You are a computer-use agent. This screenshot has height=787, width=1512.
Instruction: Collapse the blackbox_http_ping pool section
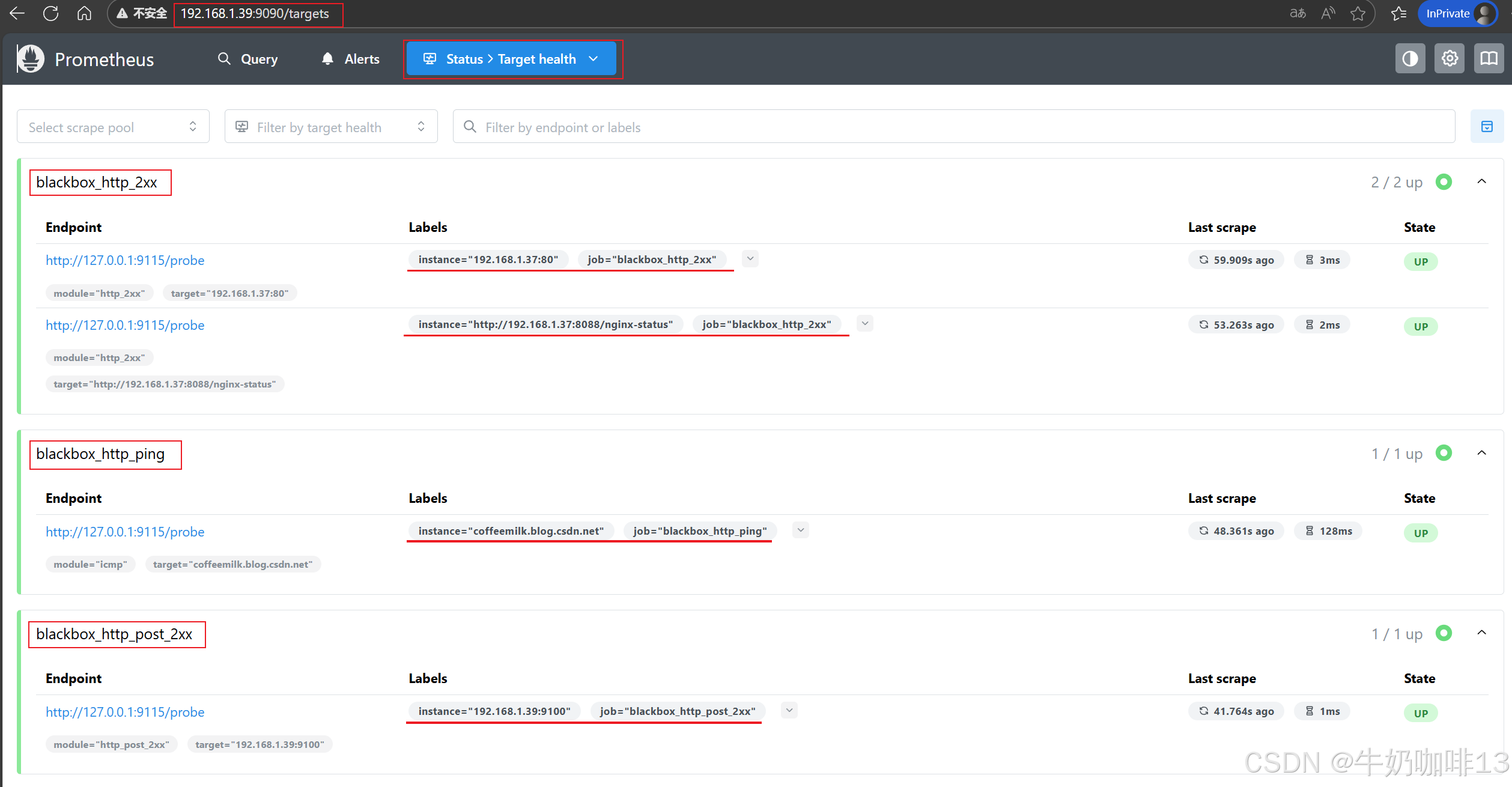[1481, 453]
